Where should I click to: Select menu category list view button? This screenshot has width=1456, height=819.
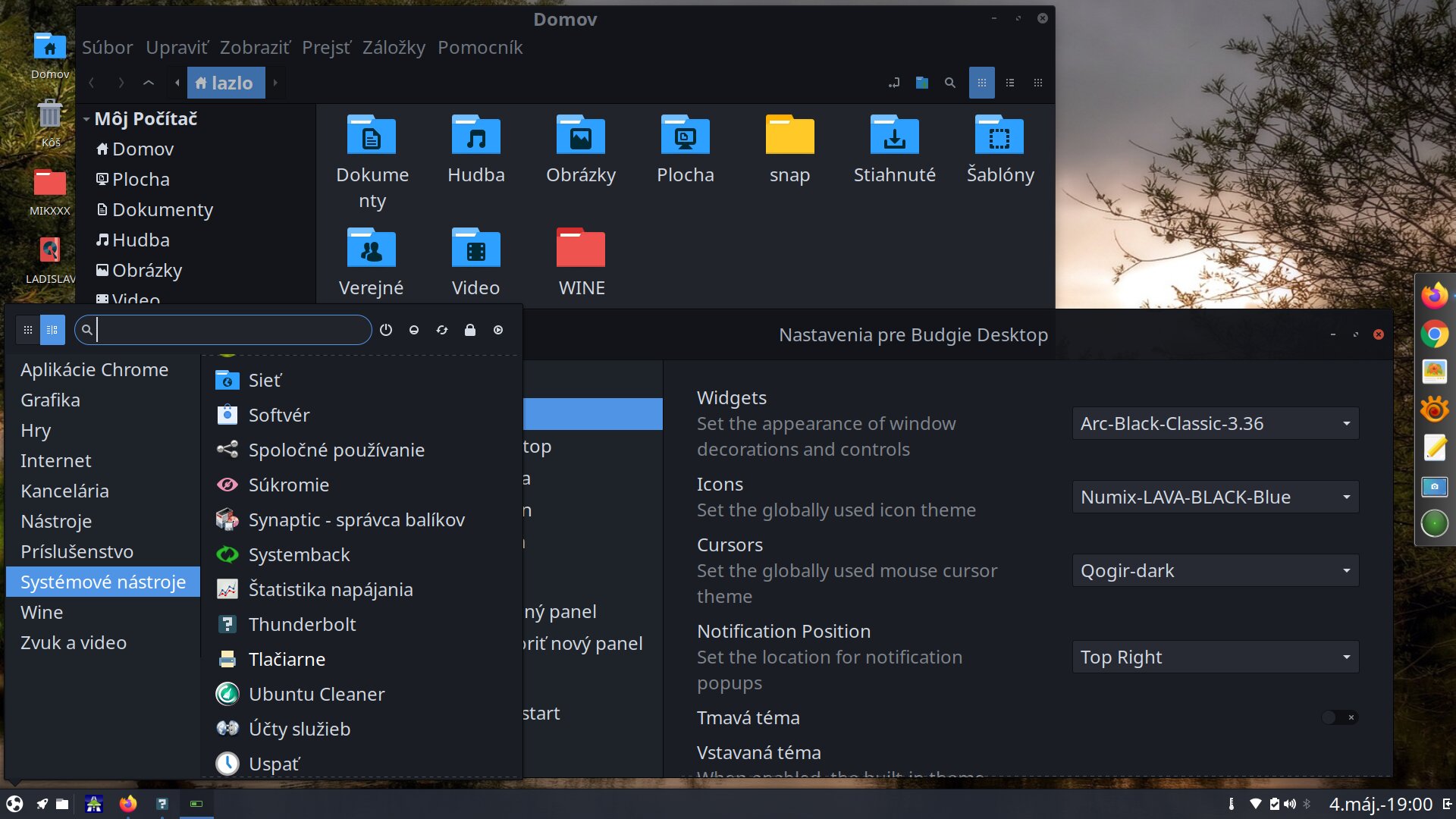(52, 330)
